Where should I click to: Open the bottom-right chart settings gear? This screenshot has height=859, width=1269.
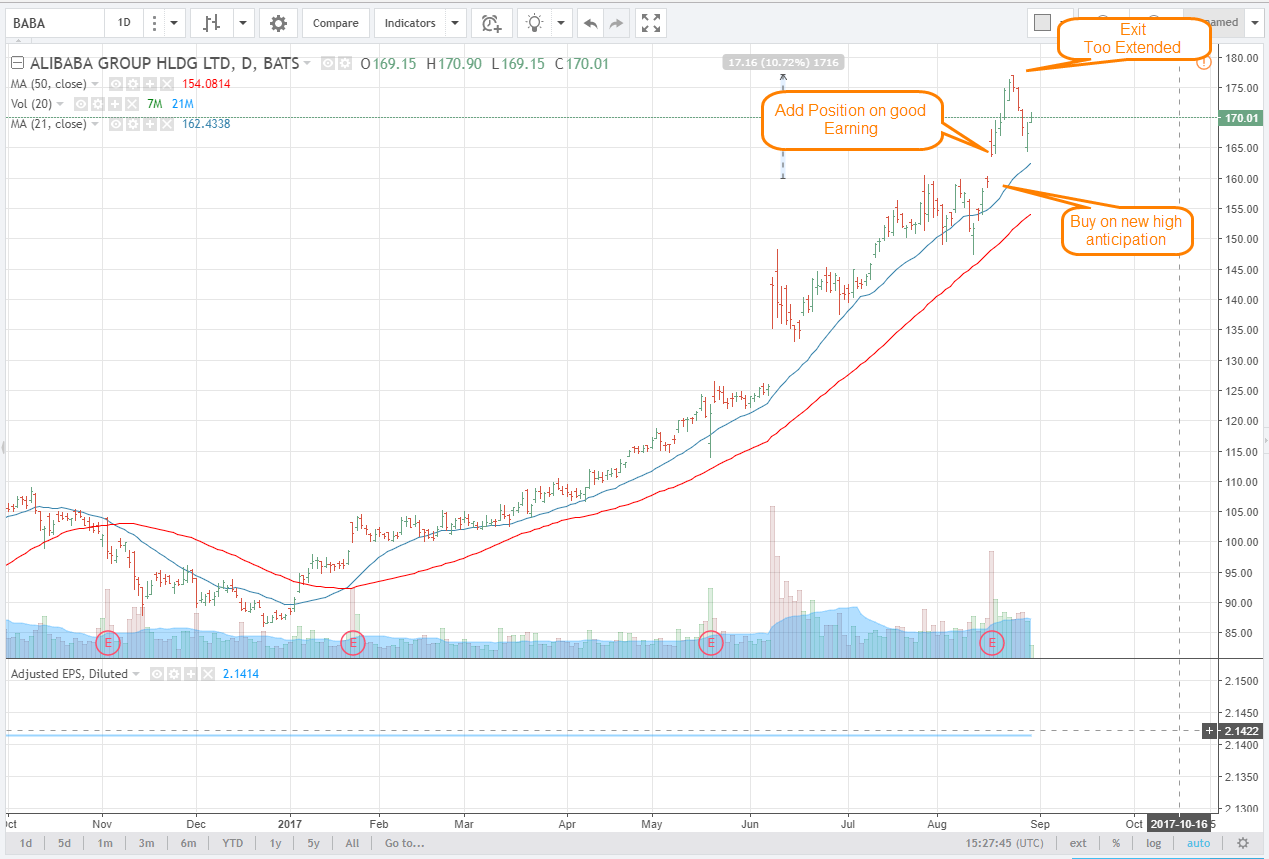click(1243, 843)
